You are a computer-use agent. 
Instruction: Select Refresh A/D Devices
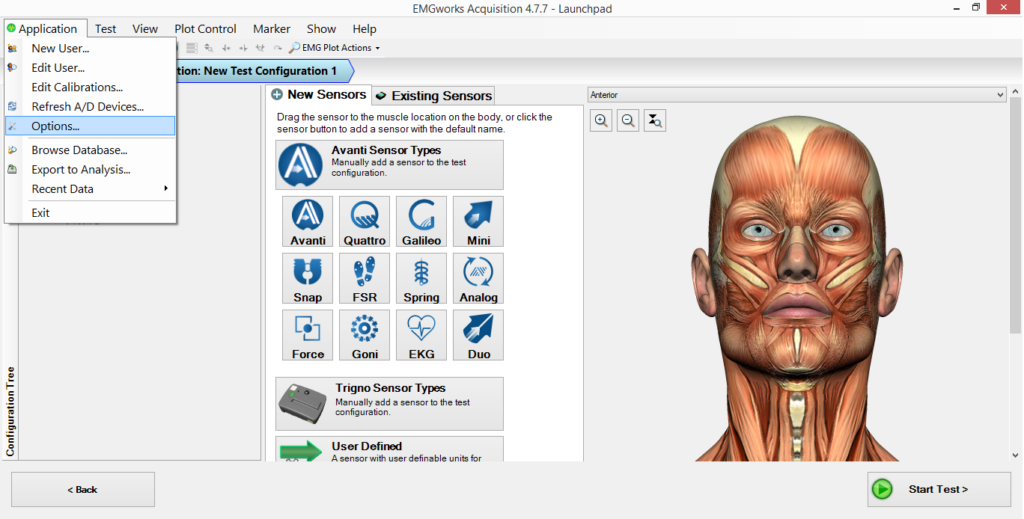(90, 107)
